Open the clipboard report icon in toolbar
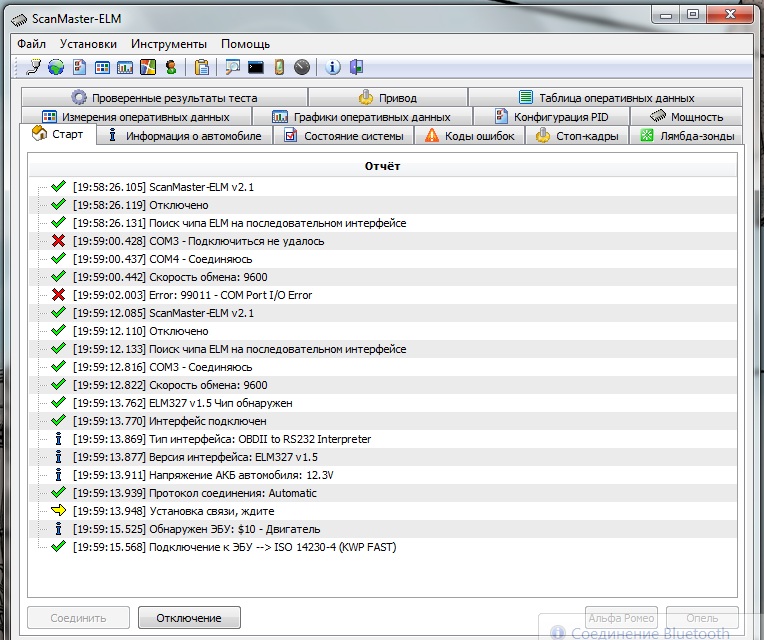Viewport: 764px width, 640px height. tap(202, 67)
